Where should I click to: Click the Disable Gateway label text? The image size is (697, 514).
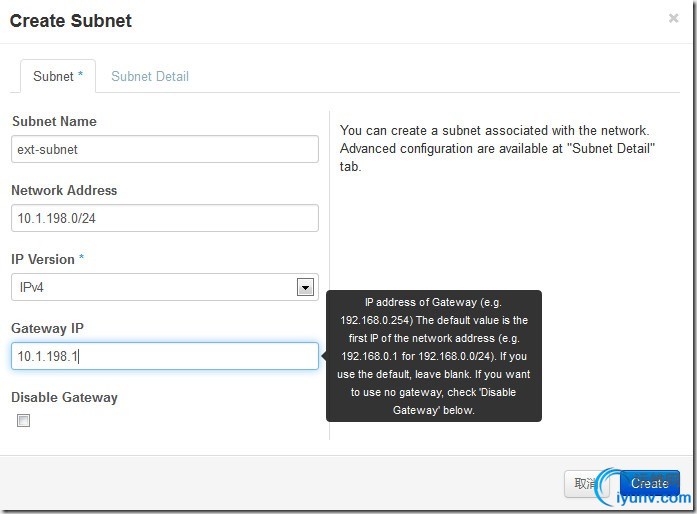[64, 397]
